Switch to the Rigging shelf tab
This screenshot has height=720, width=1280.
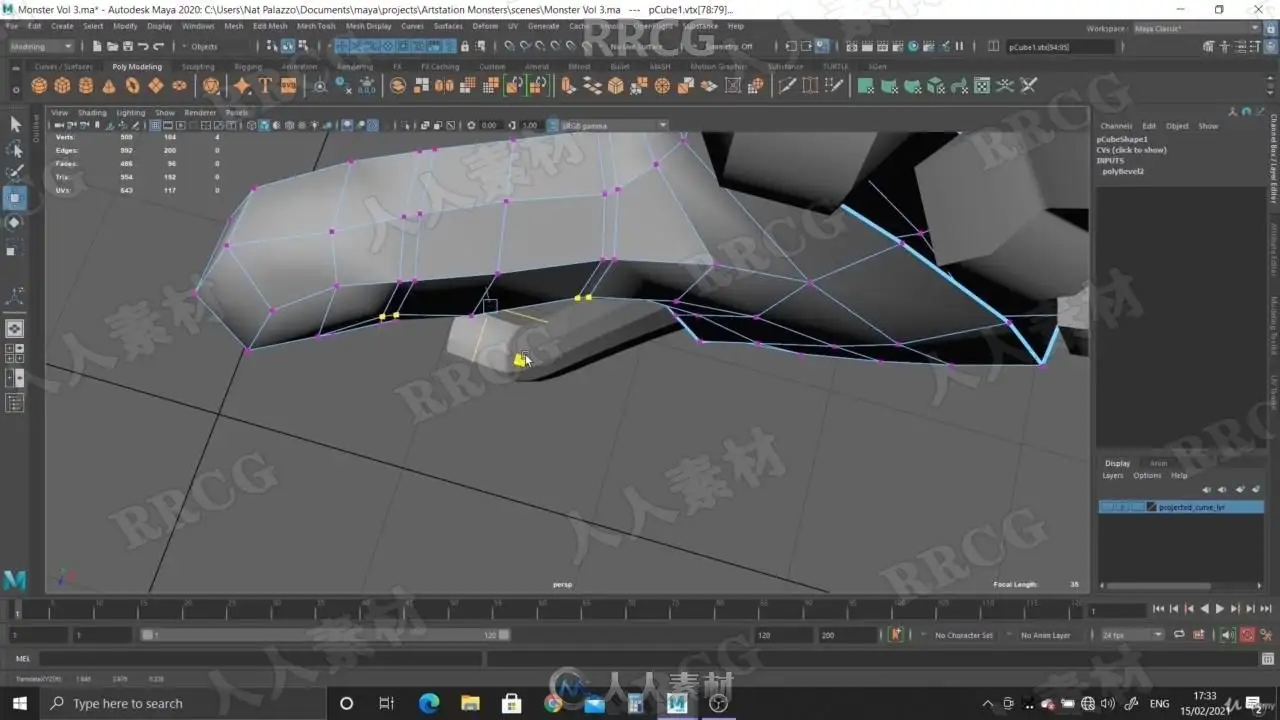pos(248,67)
